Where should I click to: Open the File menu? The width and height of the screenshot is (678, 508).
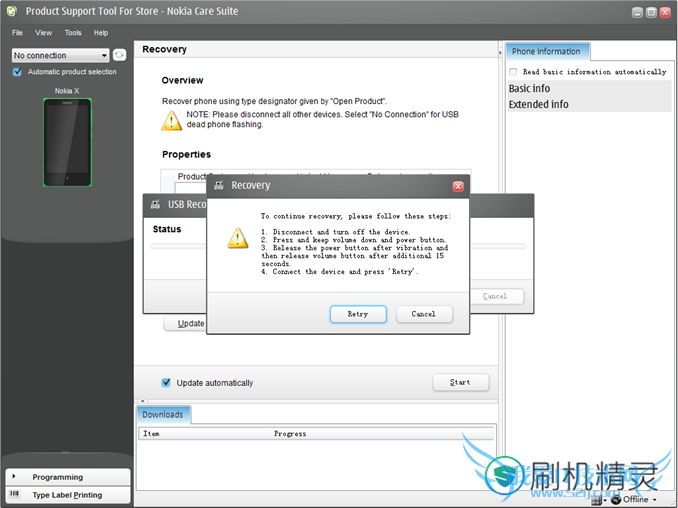pos(17,32)
